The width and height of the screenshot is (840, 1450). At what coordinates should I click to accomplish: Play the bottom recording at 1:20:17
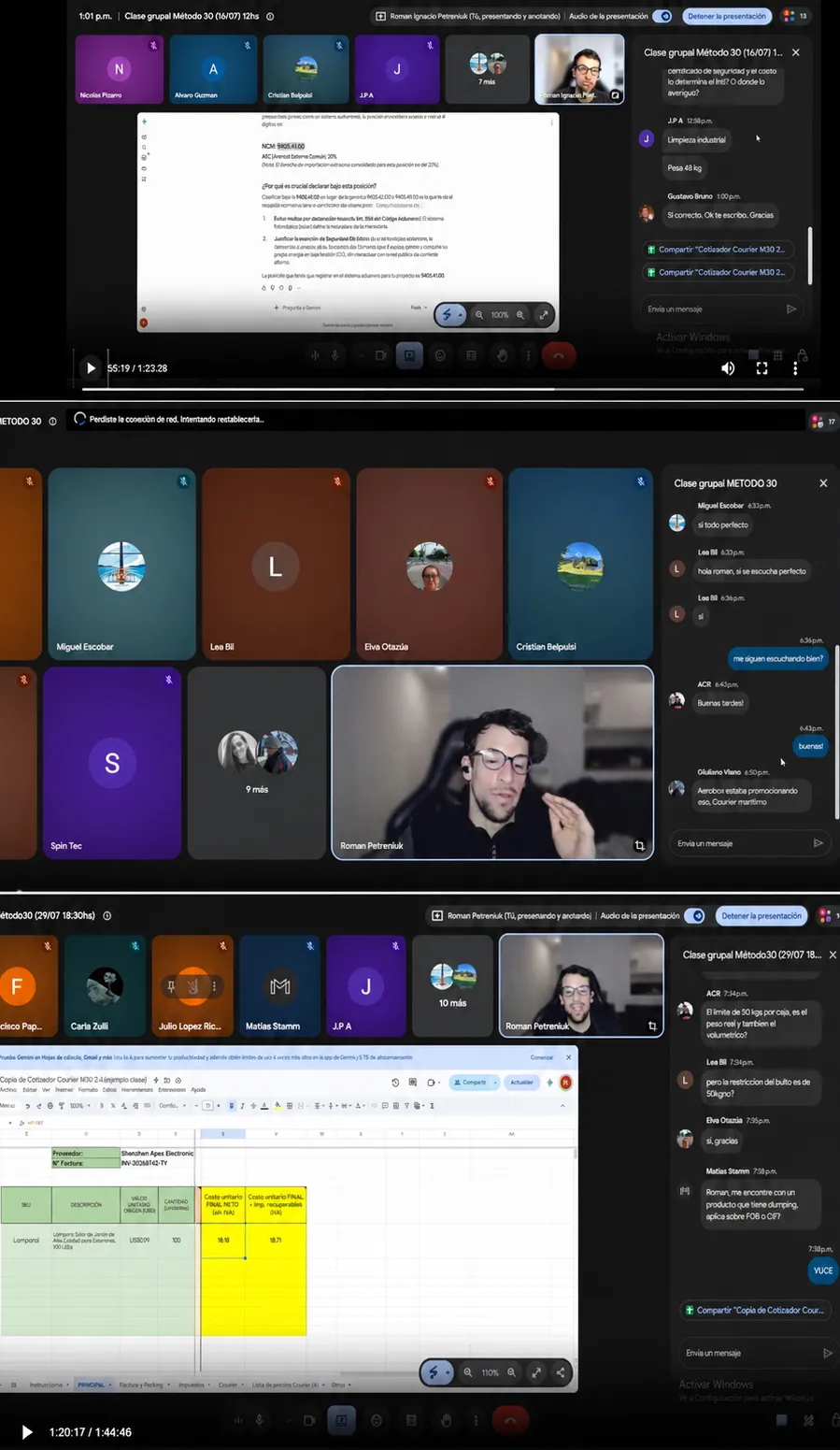point(27,1432)
